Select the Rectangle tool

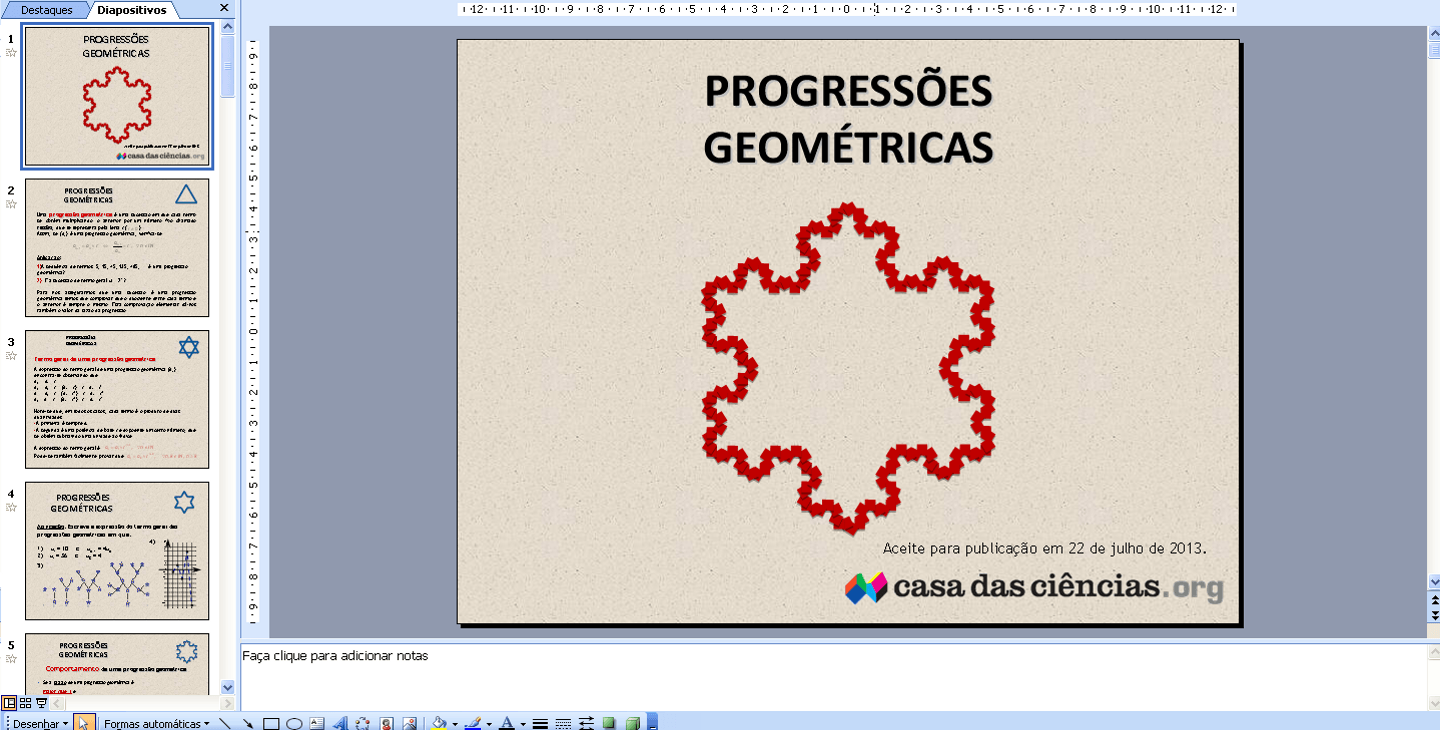271,723
